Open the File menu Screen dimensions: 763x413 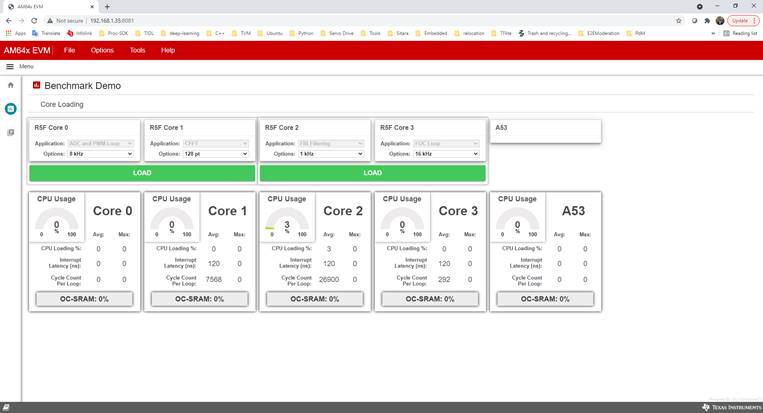(x=69, y=50)
